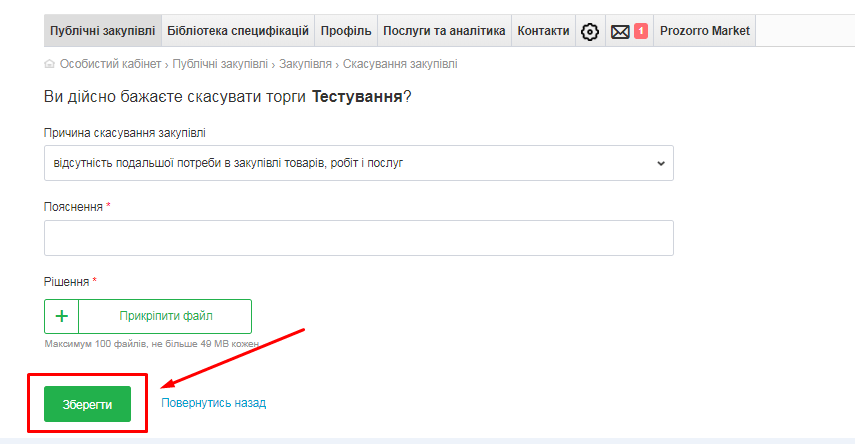Open messages via the envelope icon

coord(620,31)
